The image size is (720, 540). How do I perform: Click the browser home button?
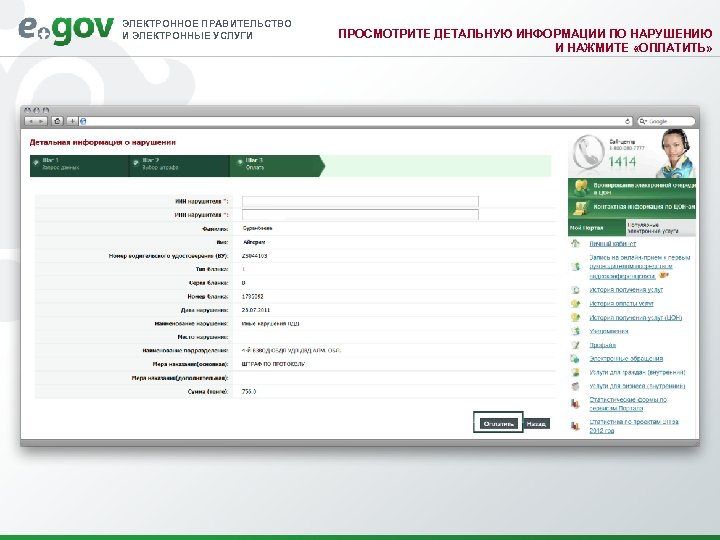point(57,121)
